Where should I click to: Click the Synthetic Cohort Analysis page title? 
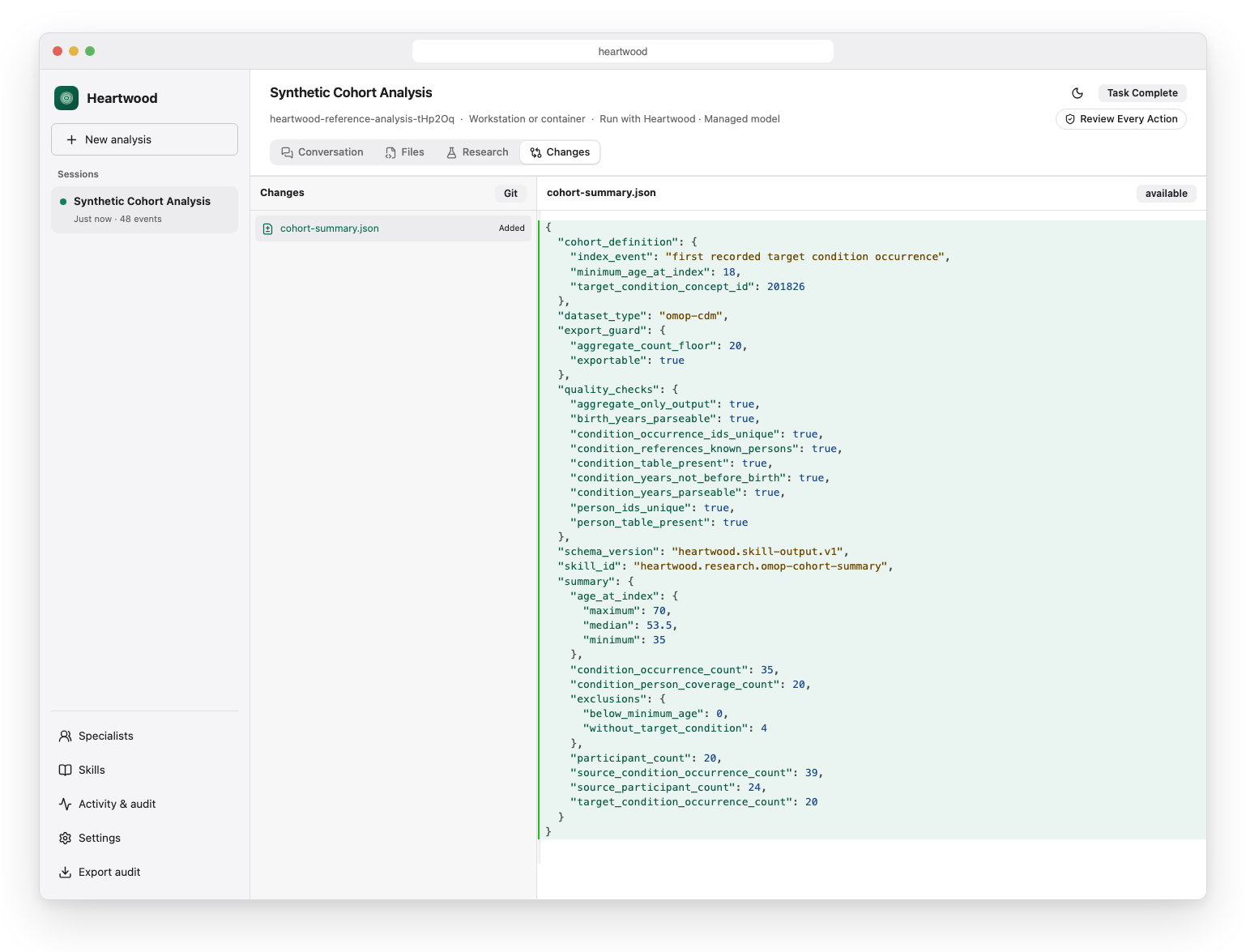click(x=351, y=92)
